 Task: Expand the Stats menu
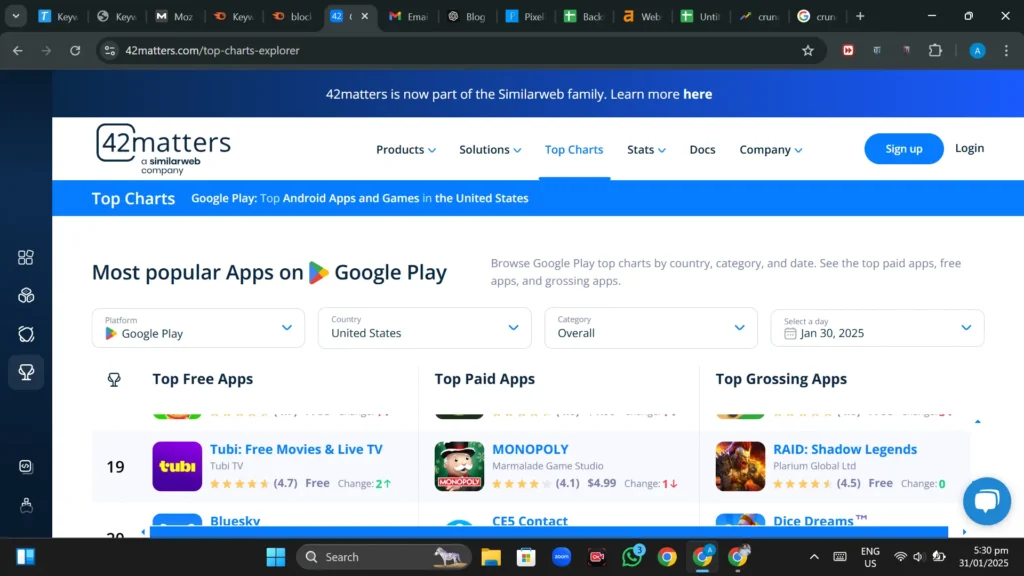point(646,150)
